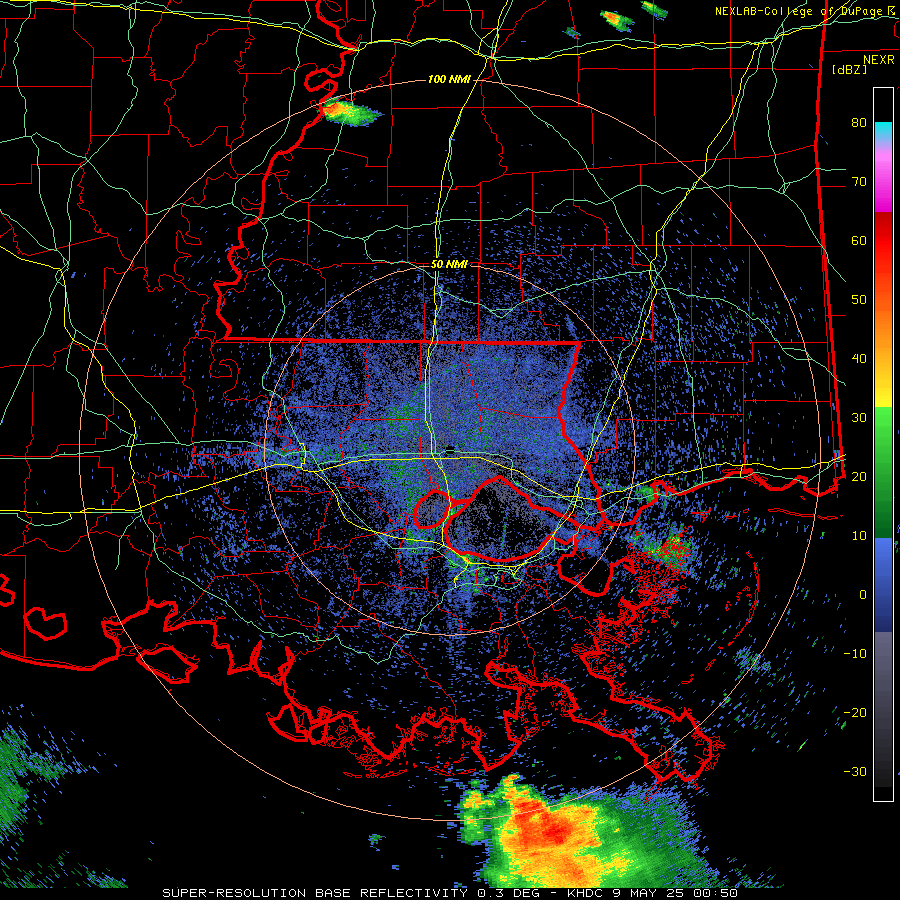Click the 60 value on dBZ scale
Viewport: 900px width, 900px height.
coord(859,240)
